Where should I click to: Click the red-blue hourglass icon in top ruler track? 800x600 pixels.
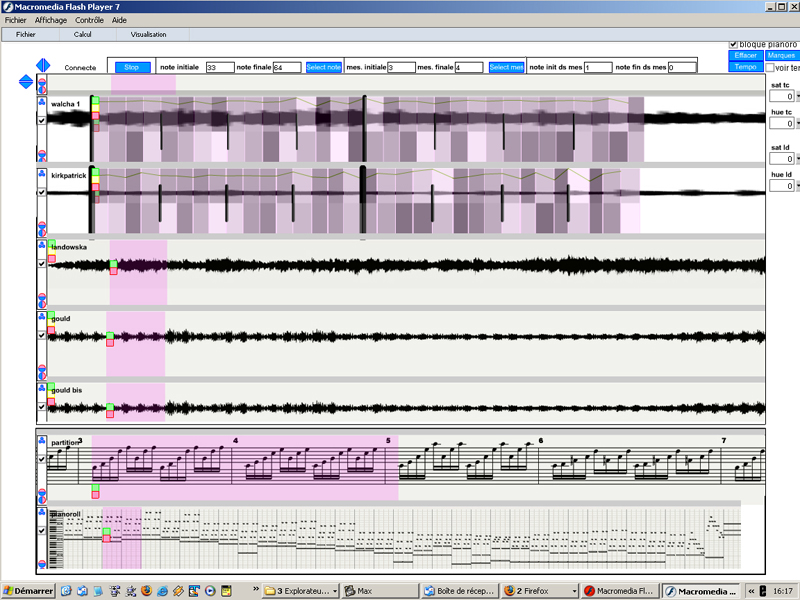[x=42, y=85]
